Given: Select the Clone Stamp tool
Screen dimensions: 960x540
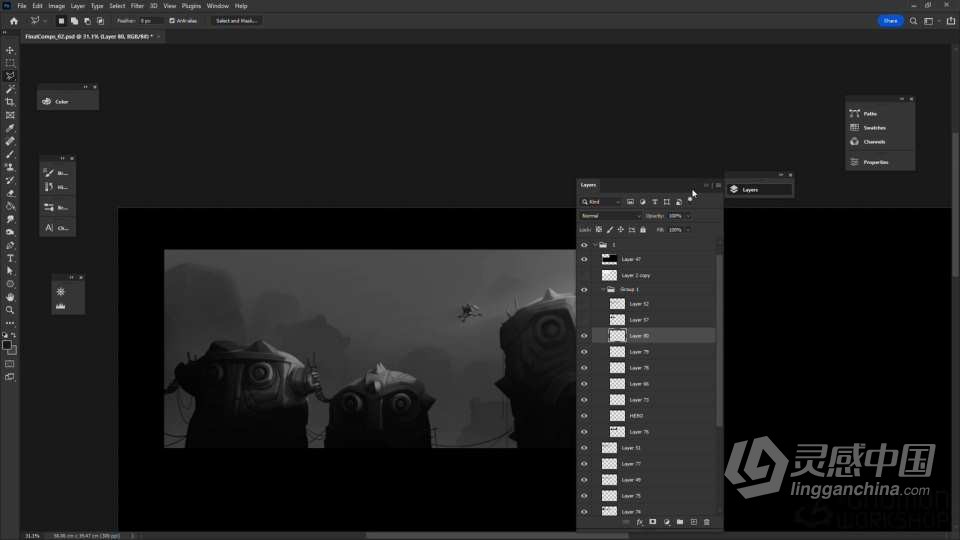Looking at the screenshot, I should (10, 167).
